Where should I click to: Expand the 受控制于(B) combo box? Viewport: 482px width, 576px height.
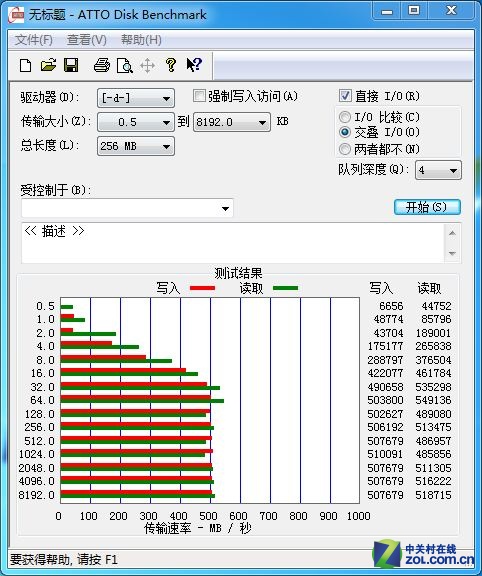pos(127,208)
